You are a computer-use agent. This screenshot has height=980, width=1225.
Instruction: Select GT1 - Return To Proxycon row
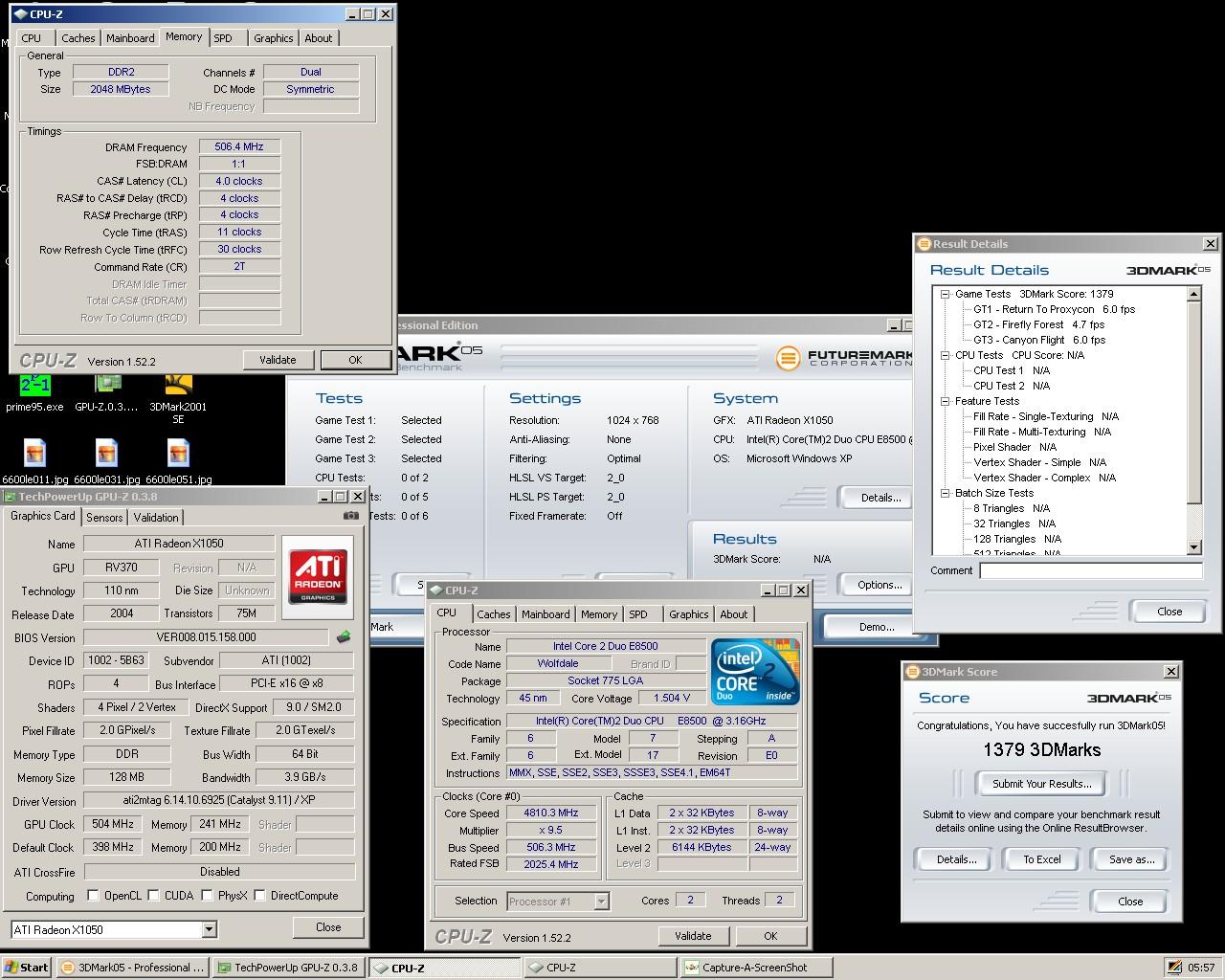[1054, 309]
